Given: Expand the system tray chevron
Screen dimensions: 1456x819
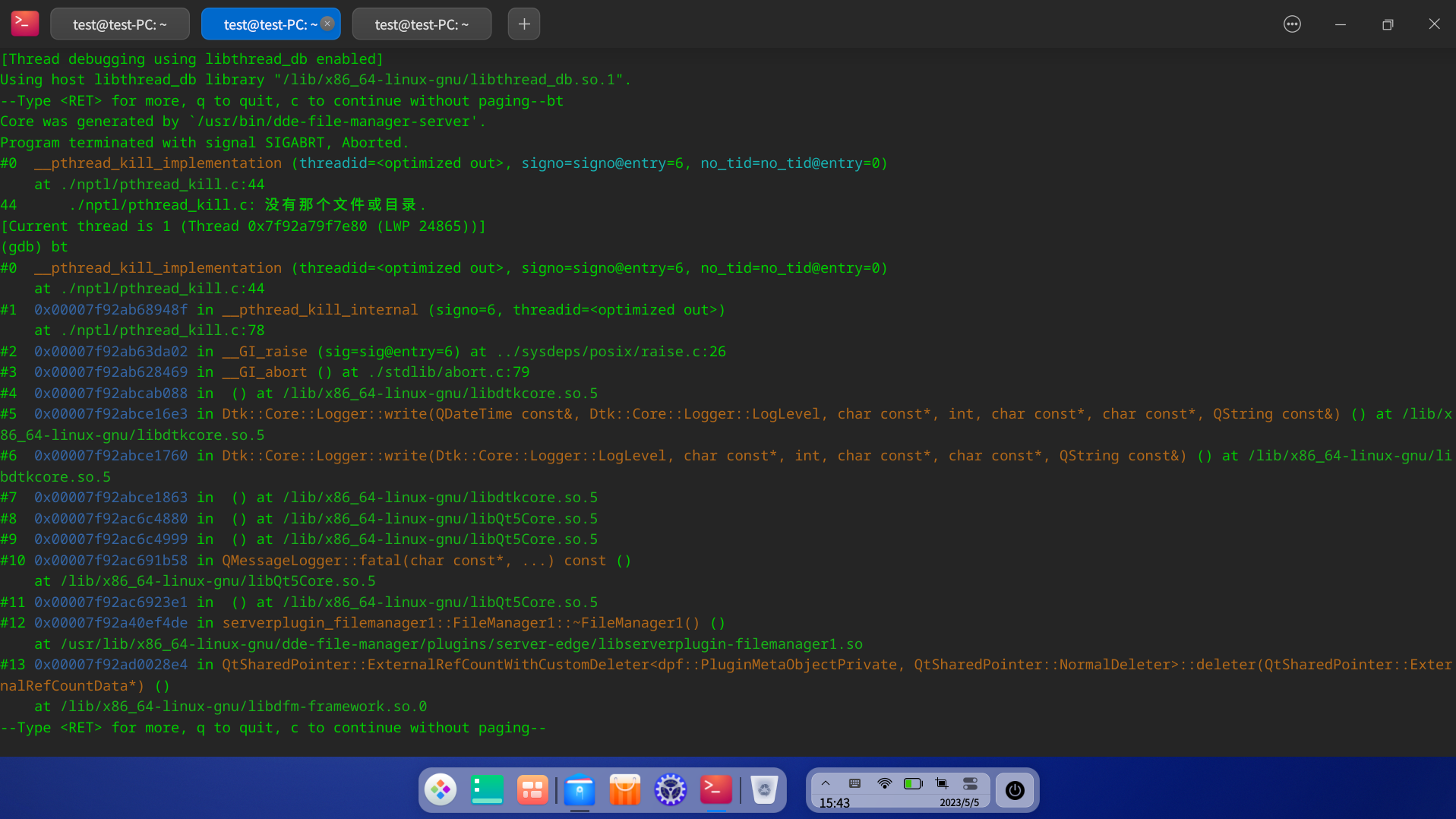Looking at the screenshot, I should (x=826, y=783).
